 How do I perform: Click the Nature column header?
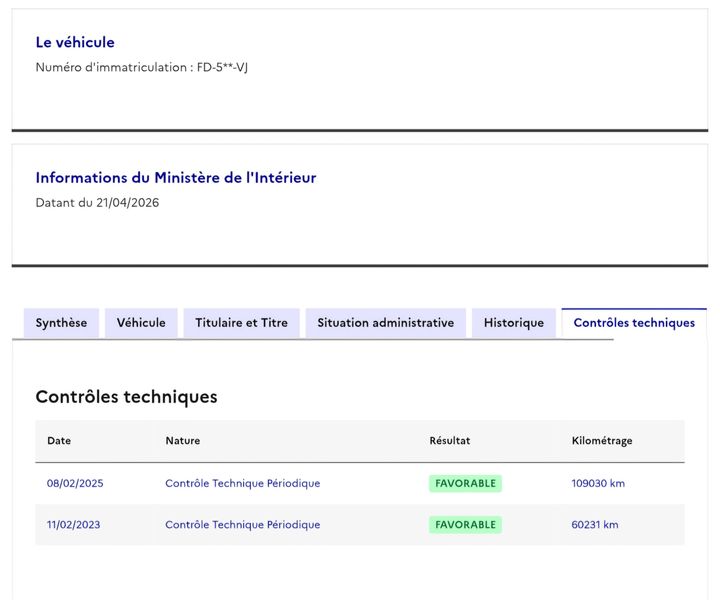183,441
